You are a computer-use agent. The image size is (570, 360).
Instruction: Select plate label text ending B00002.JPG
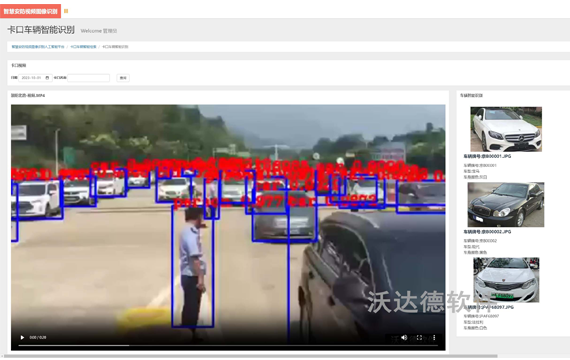487,232
